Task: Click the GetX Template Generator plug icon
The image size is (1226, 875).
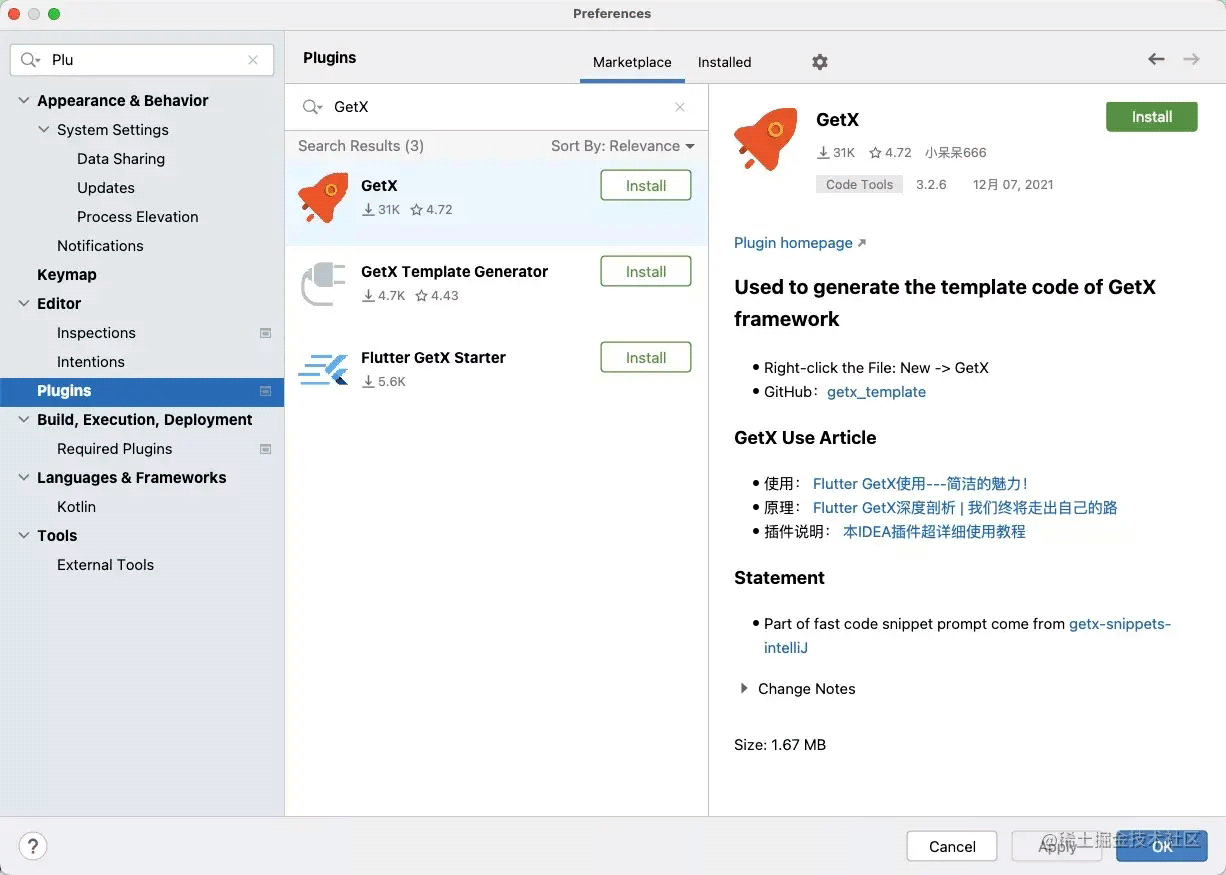Action: pyautogui.click(x=323, y=283)
